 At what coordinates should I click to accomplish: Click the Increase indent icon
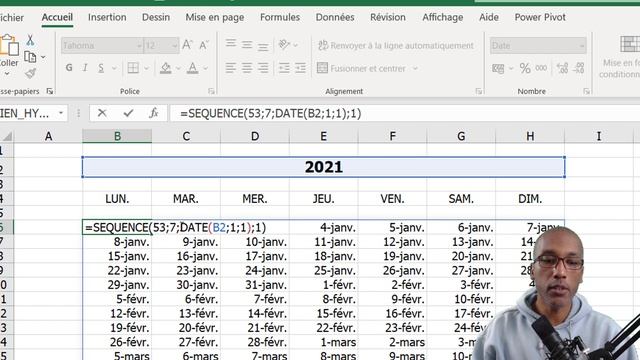coord(300,68)
